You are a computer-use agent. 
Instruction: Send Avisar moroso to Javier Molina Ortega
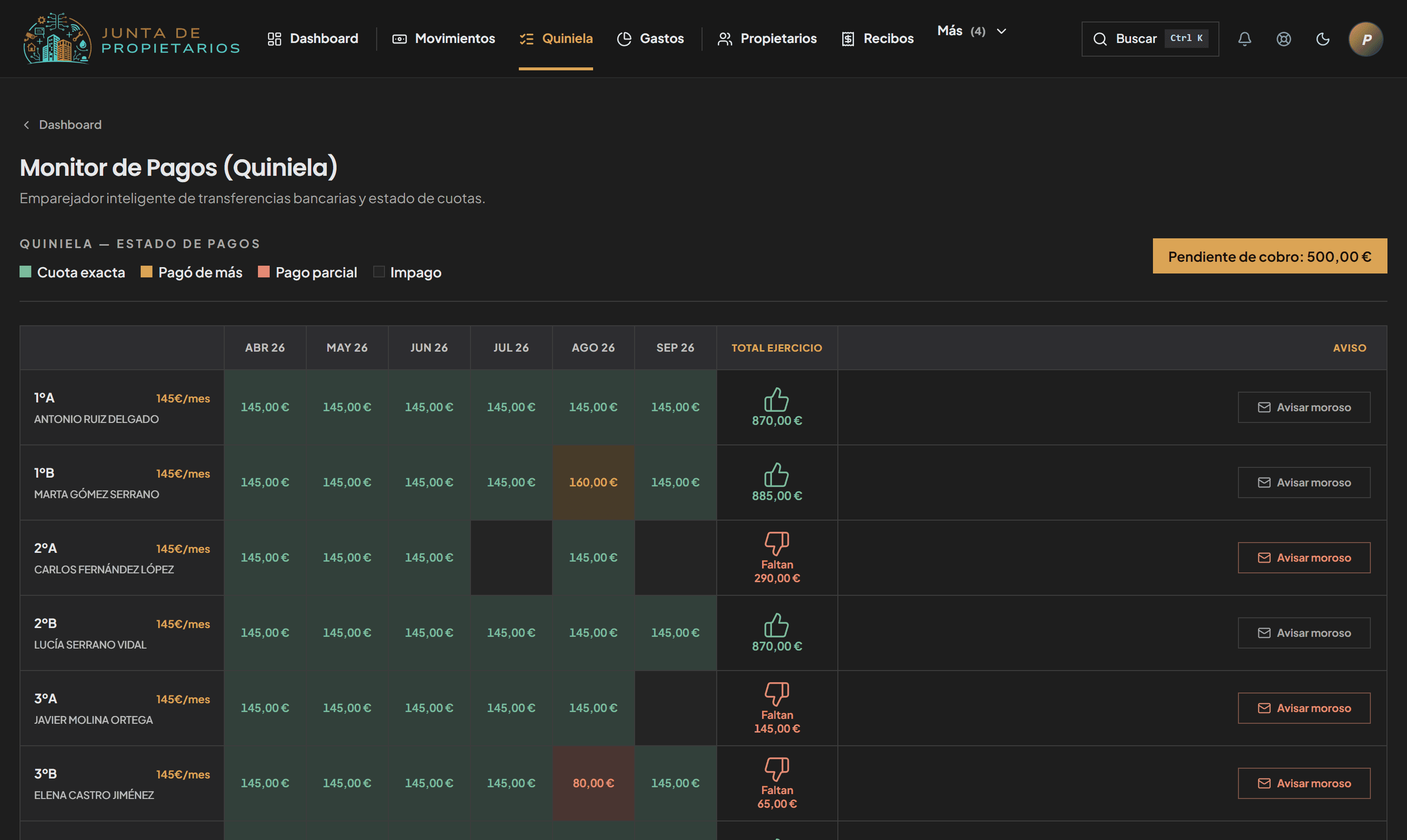point(1304,708)
